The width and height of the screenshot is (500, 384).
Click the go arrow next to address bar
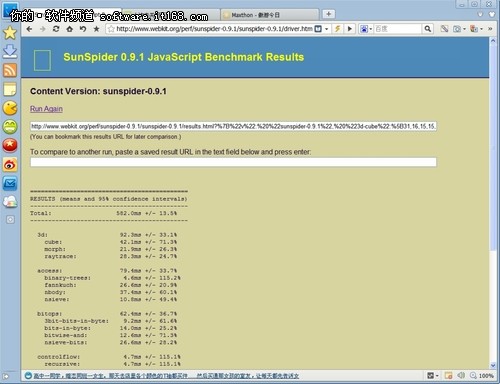click(350, 29)
